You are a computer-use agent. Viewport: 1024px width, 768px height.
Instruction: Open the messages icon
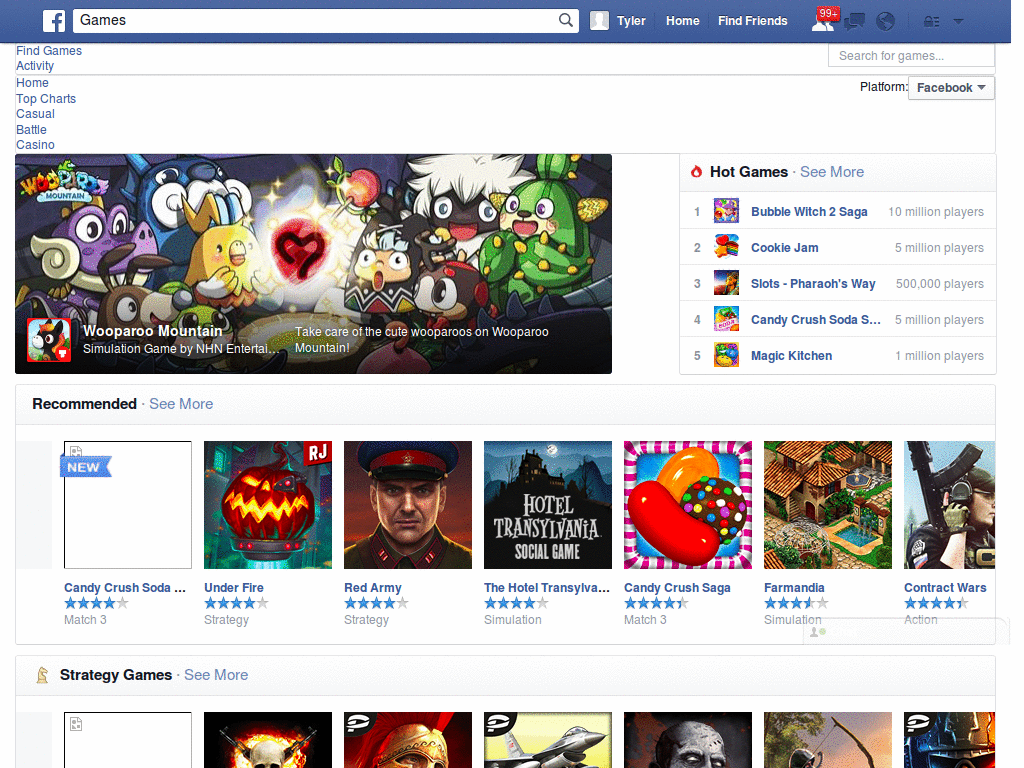854,22
